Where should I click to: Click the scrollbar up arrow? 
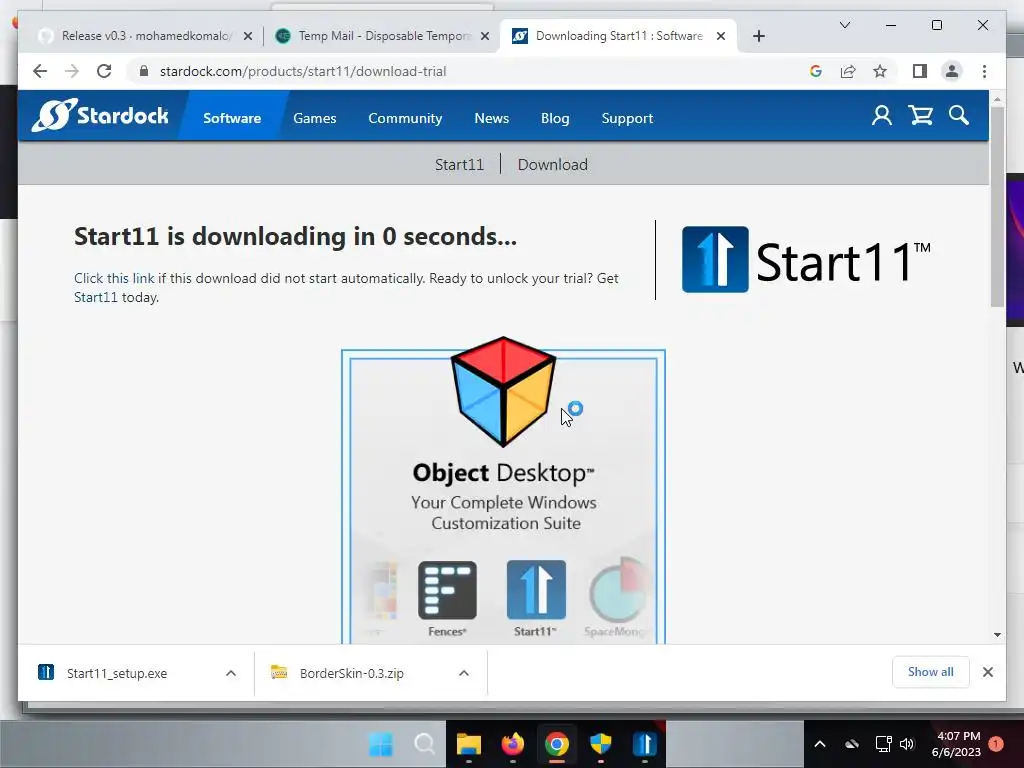click(x=997, y=100)
